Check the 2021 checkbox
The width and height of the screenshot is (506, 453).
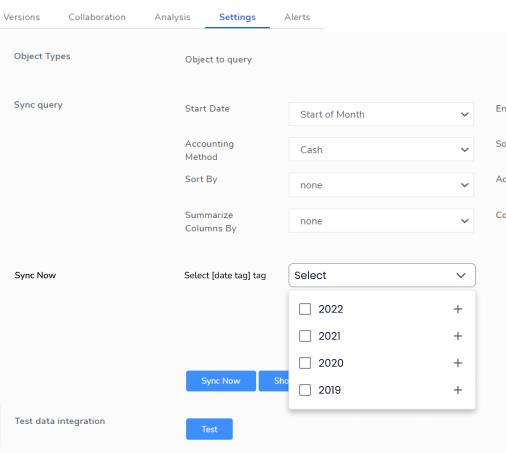[305, 336]
